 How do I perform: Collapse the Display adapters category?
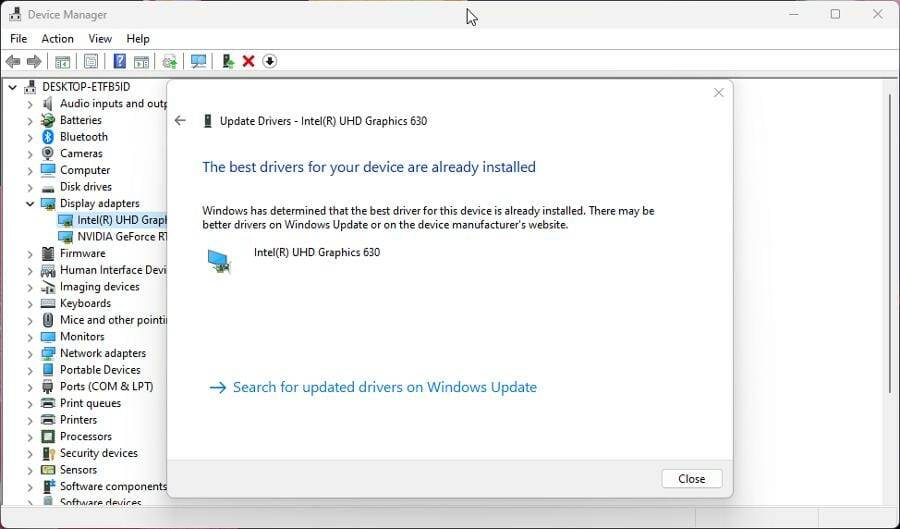pyautogui.click(x=30, y=203)
